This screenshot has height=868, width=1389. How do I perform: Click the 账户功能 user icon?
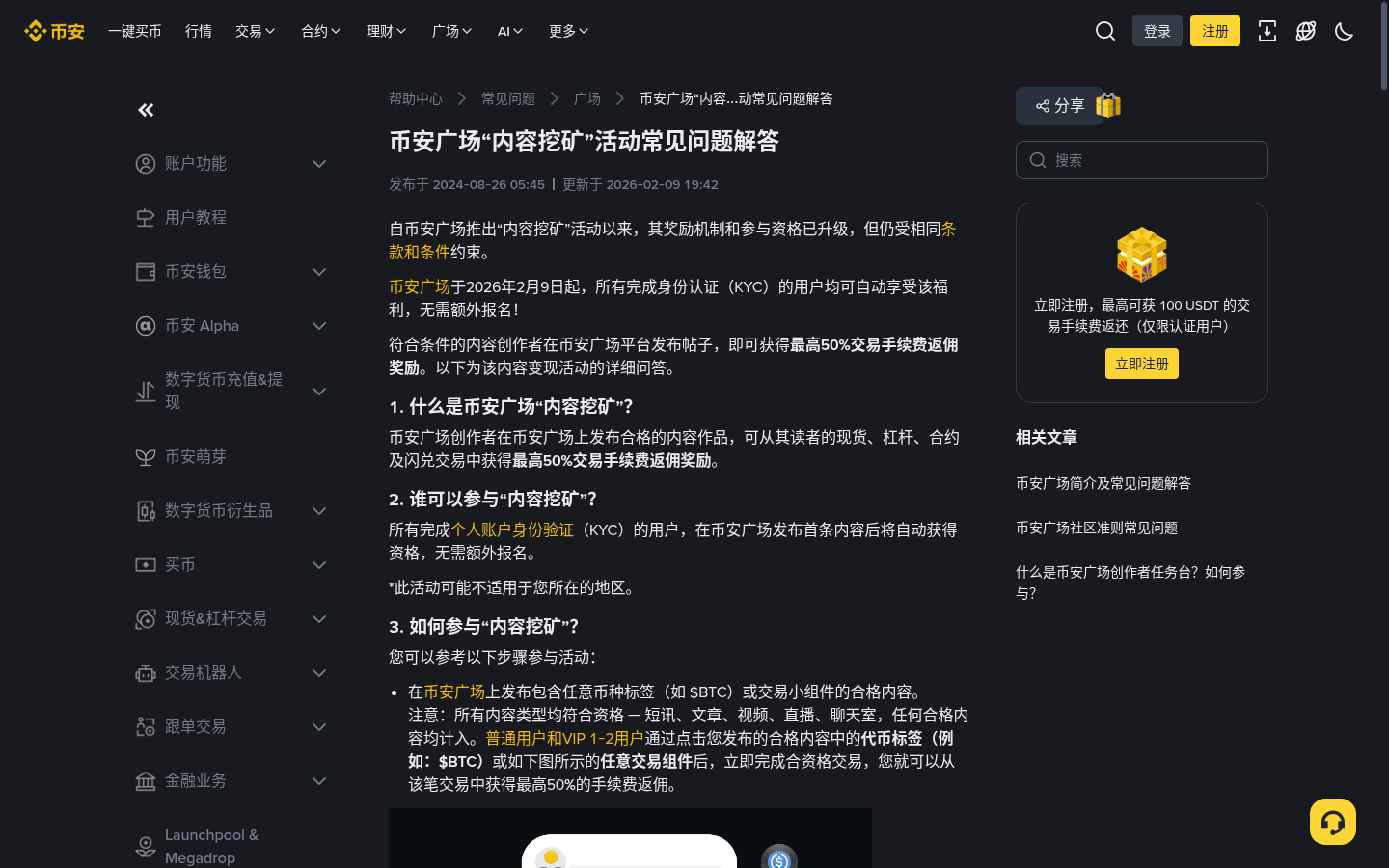[x=146, y=164]
